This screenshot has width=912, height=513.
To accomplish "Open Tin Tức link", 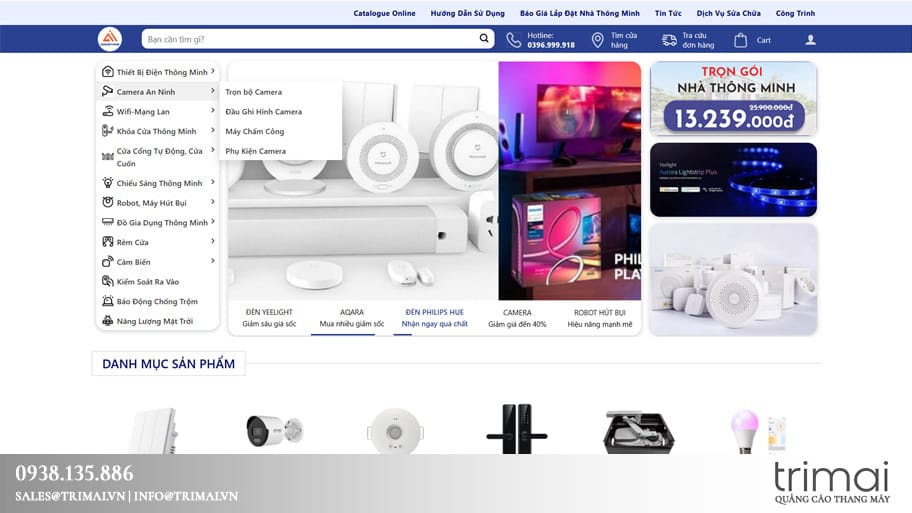I will (668, 13).
